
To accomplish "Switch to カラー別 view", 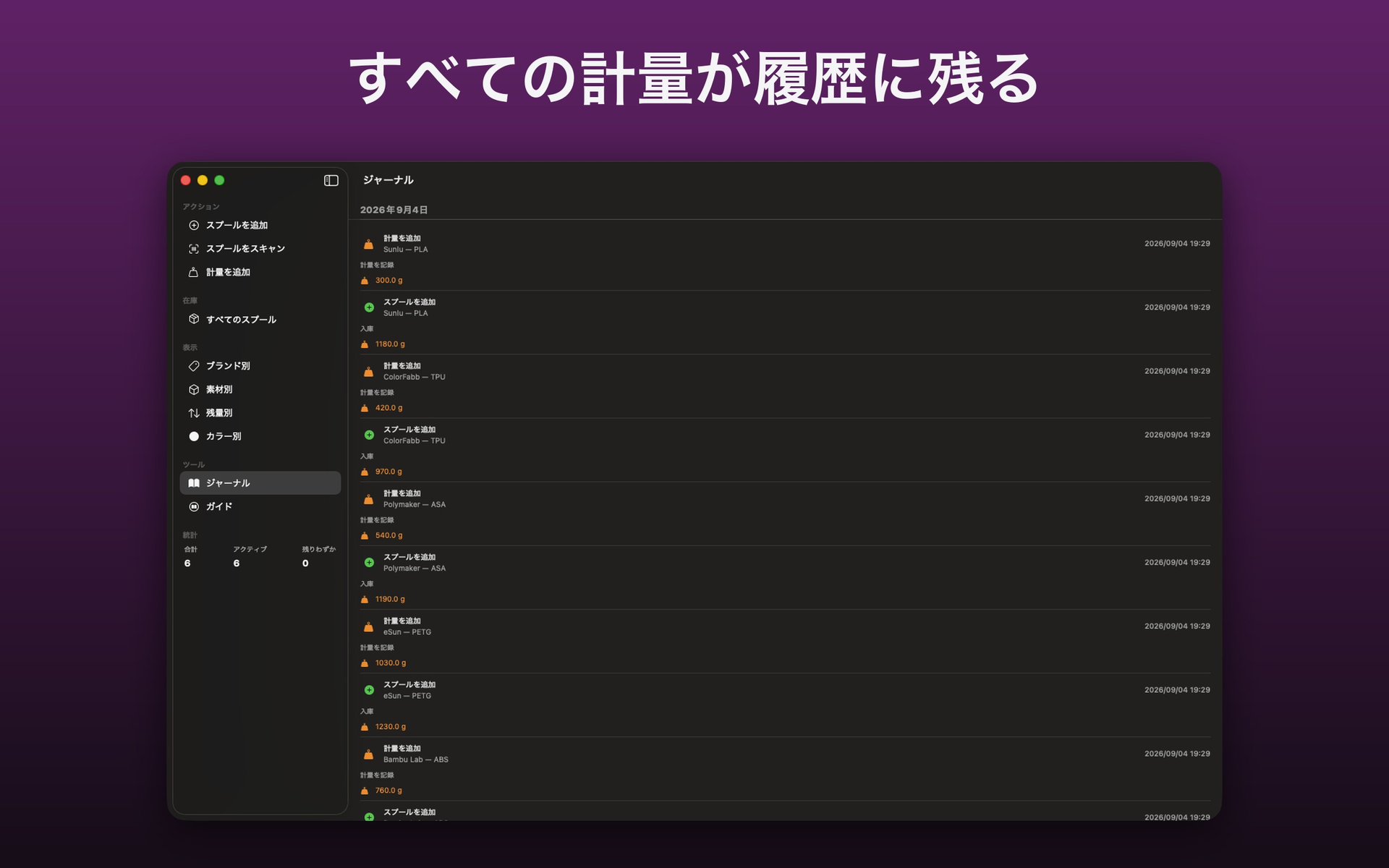I will 260,436.
